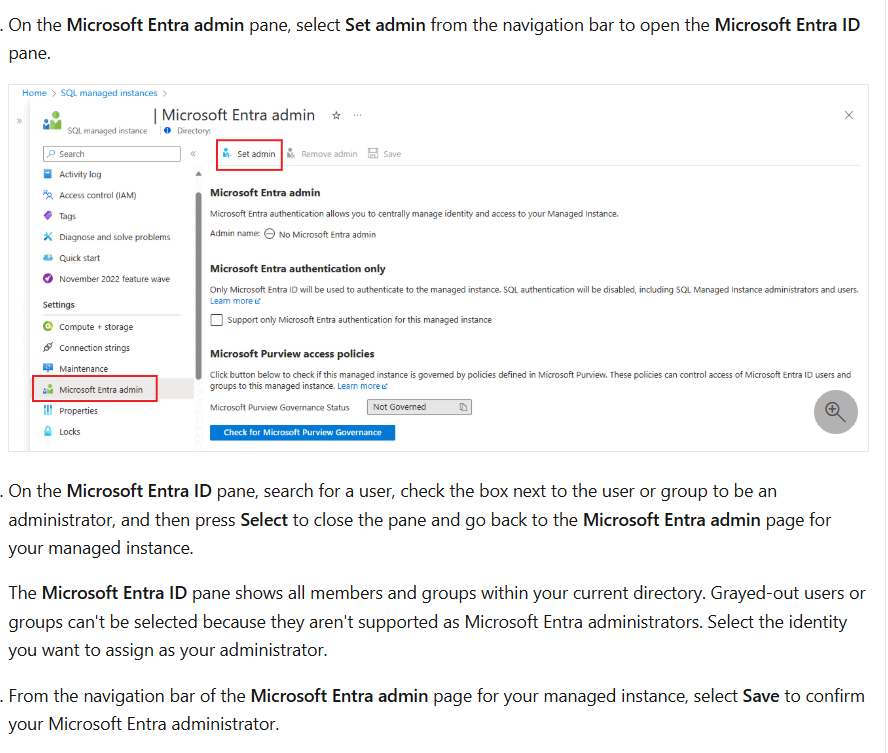Screen dimensions: 888x753
Task: Click the Save toolbar button
Action: 385,154
